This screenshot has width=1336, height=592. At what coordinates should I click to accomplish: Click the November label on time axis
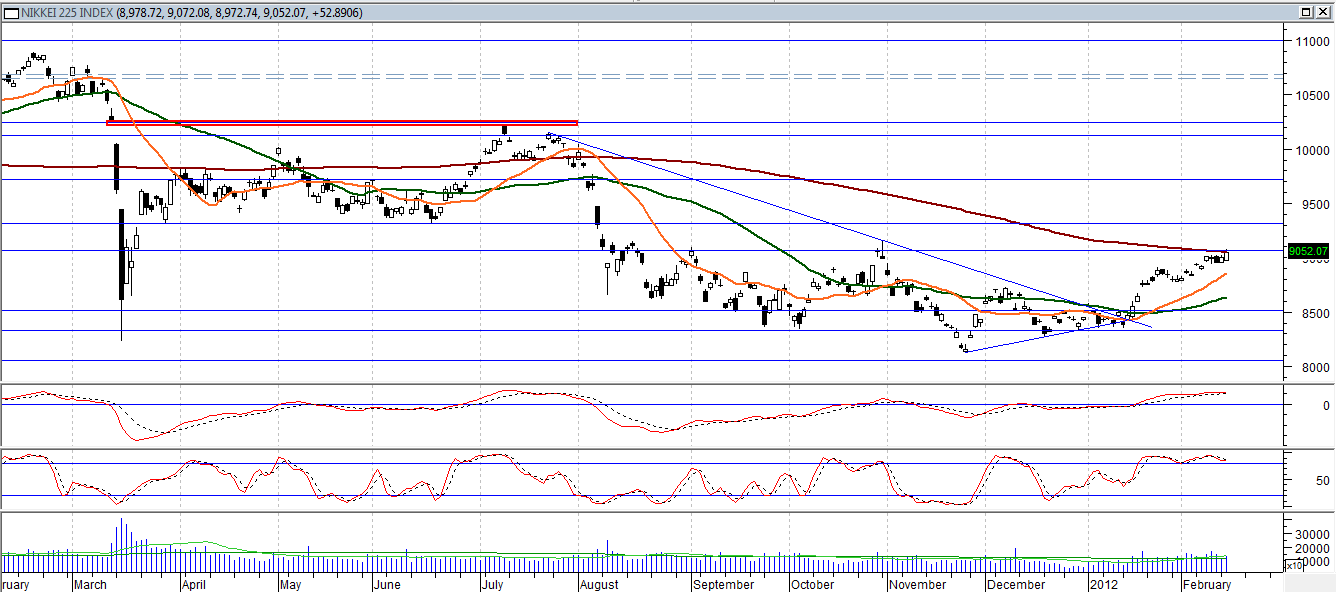(x=916, y=584)
